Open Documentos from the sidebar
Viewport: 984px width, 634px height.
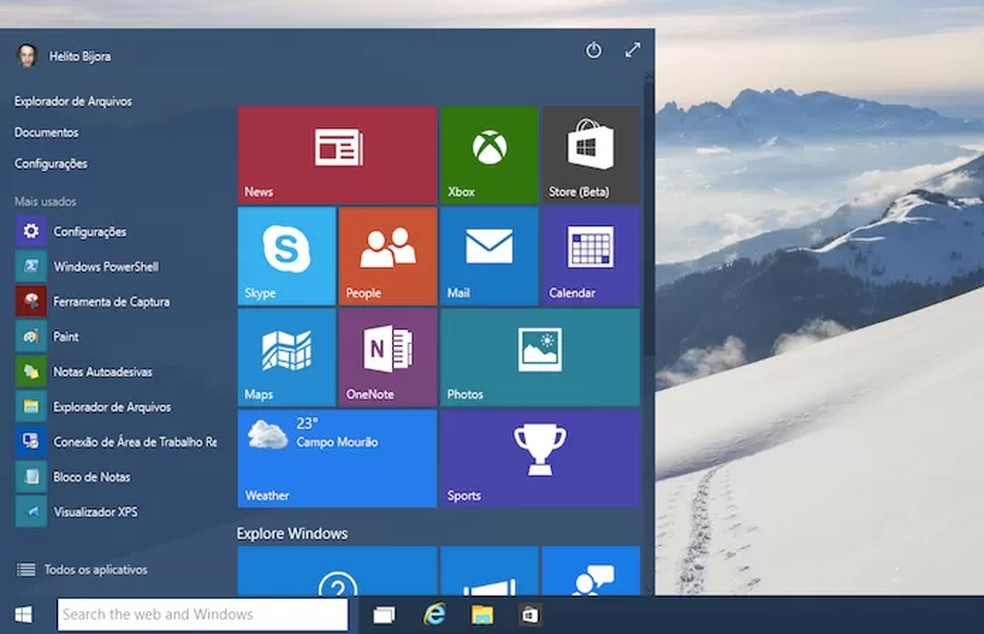point(44,131)
